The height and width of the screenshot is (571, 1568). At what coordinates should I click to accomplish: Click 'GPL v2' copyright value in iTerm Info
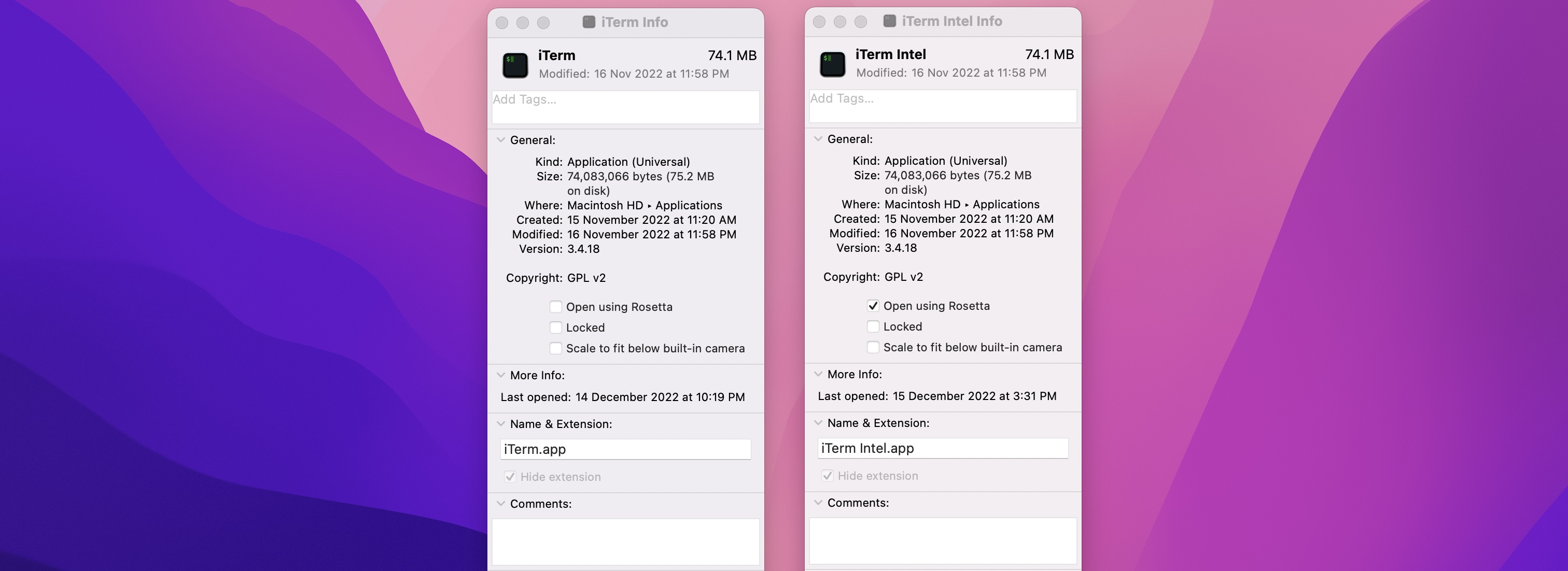pos(586,278)
